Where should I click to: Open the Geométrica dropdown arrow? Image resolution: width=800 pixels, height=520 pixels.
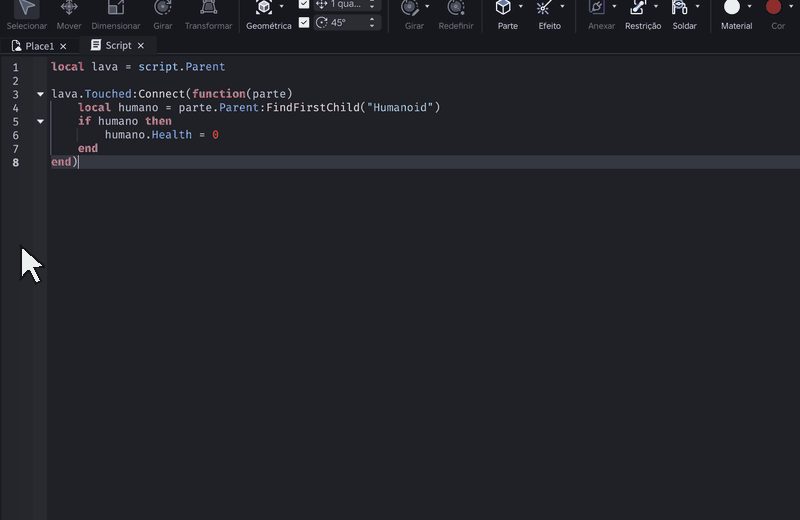point(282,7)
